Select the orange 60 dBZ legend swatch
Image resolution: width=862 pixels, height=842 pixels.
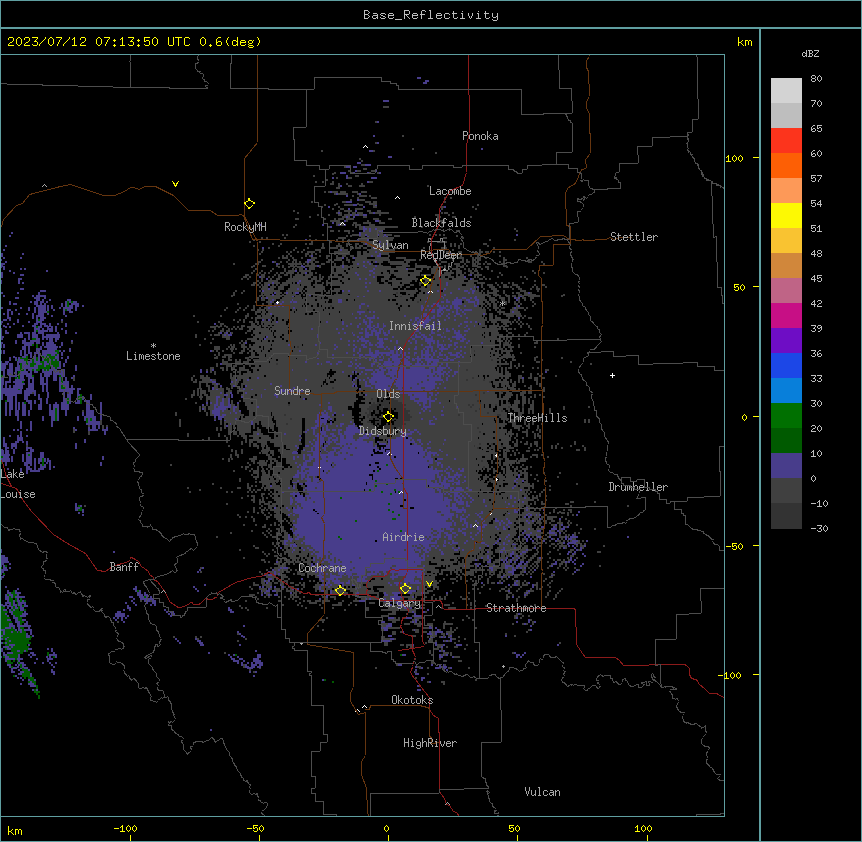point(786,165)
